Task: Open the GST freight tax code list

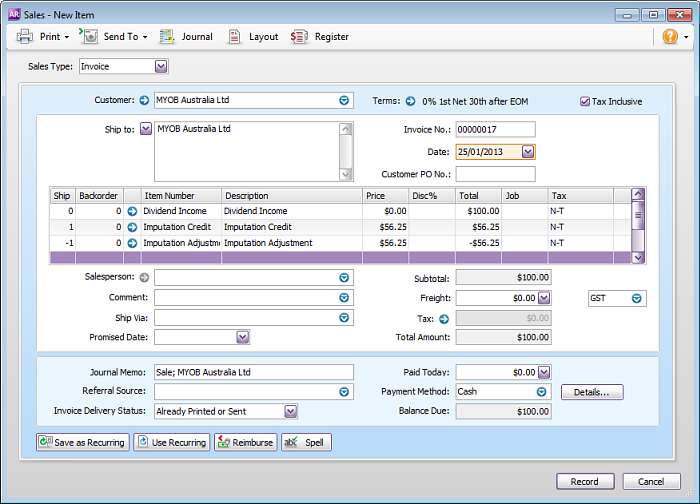Action: pyautogui.click(x=637, y=298)
